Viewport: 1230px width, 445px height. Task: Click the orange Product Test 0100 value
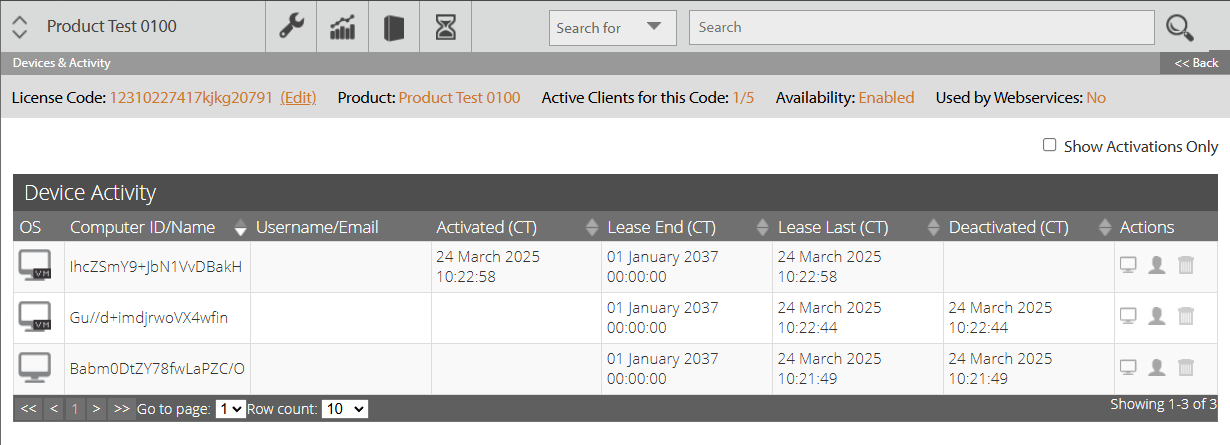pyautogui.click(x=460, y=98)
